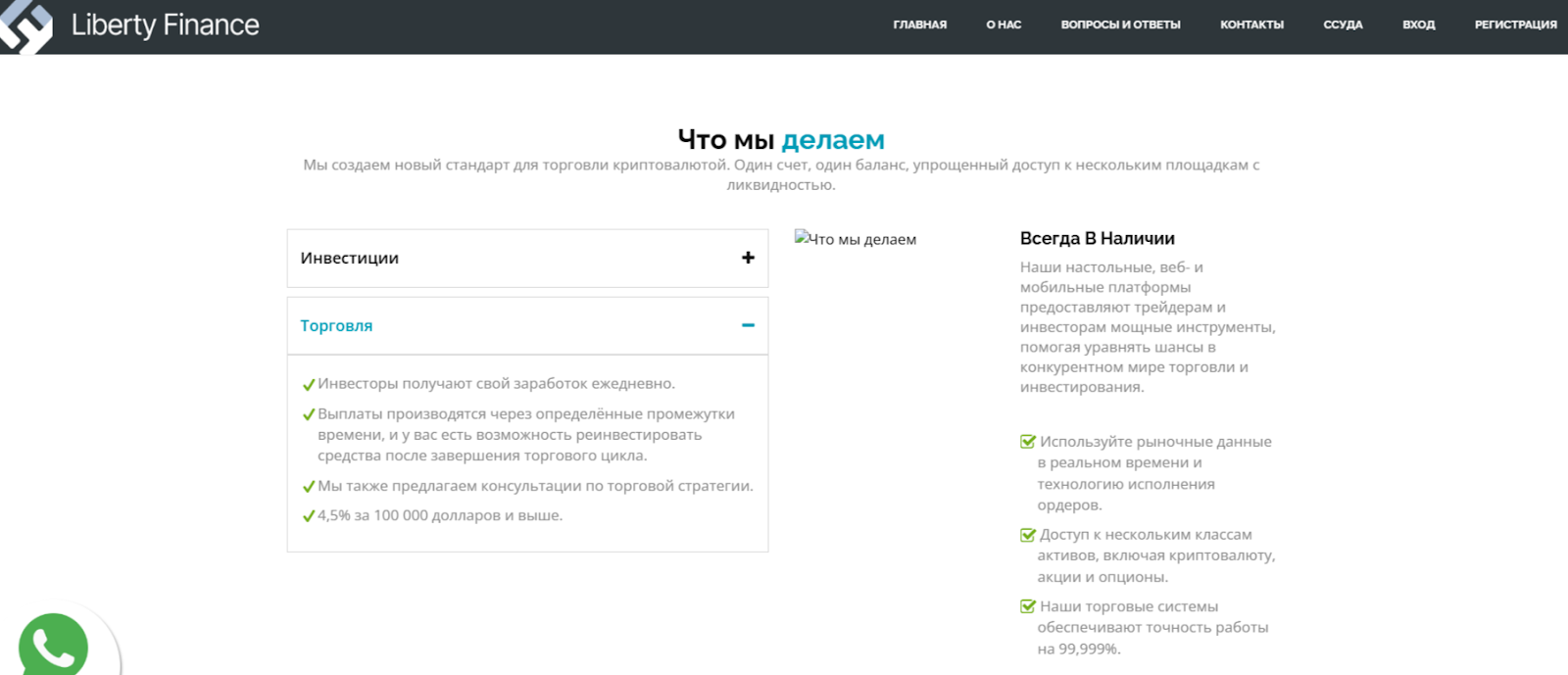Click the broken 'Что мы делаем' image

pos(856,239)
